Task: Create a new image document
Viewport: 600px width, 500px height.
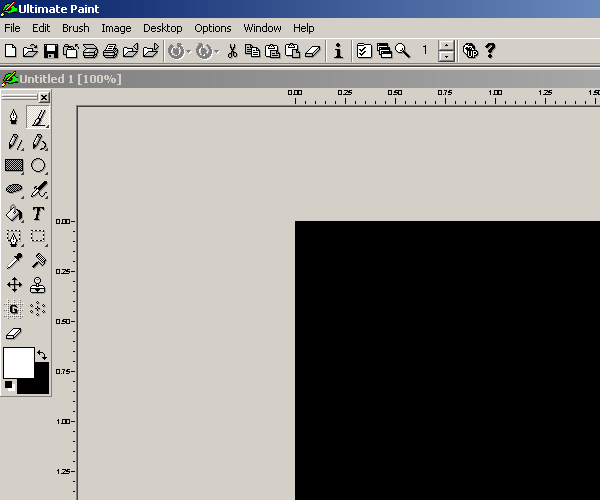Action: point(10,51)
